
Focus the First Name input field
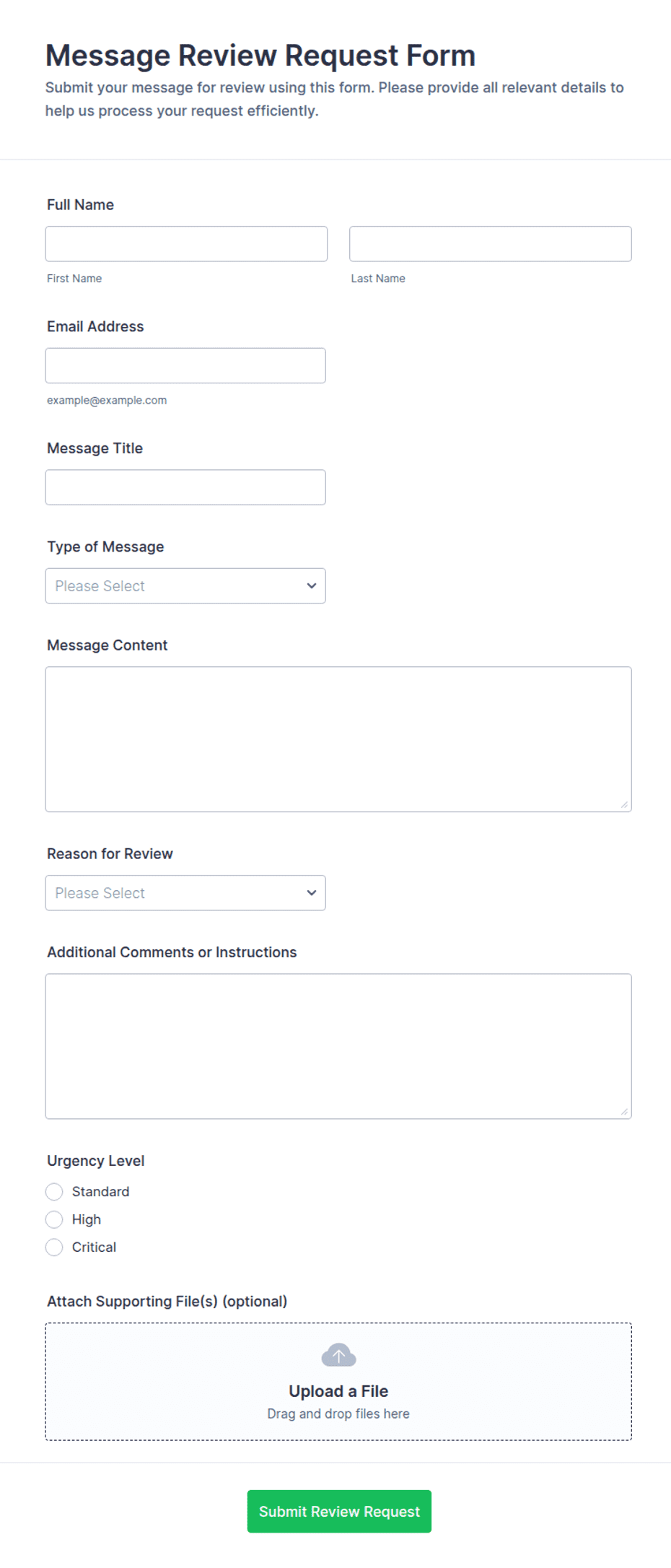point(186,244)
